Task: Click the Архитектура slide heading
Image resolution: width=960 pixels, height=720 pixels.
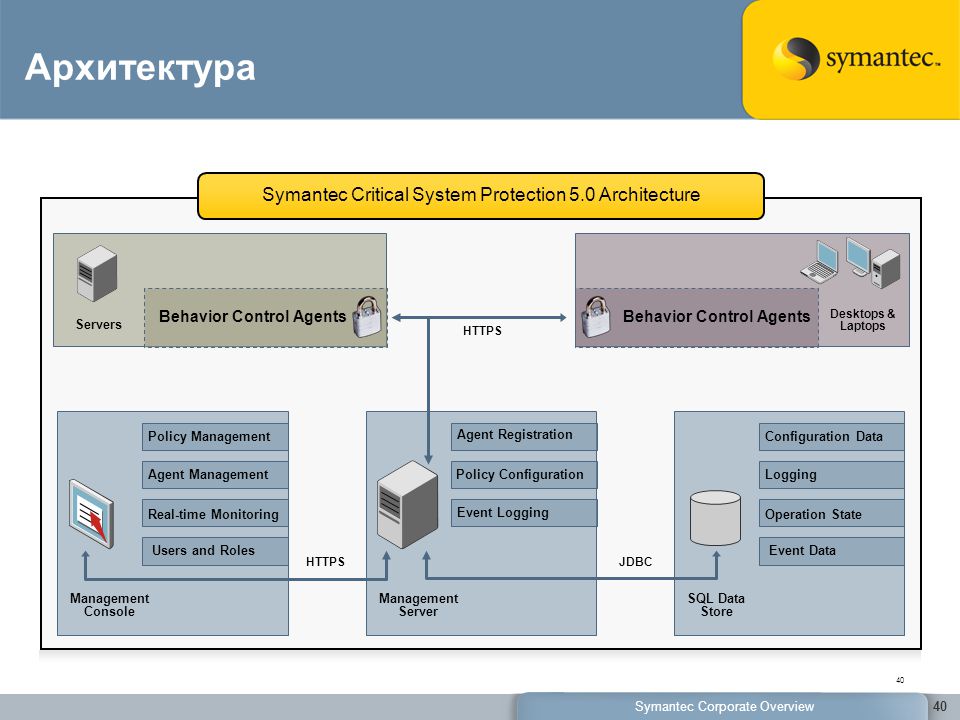Action: click(x=140, y=67)
